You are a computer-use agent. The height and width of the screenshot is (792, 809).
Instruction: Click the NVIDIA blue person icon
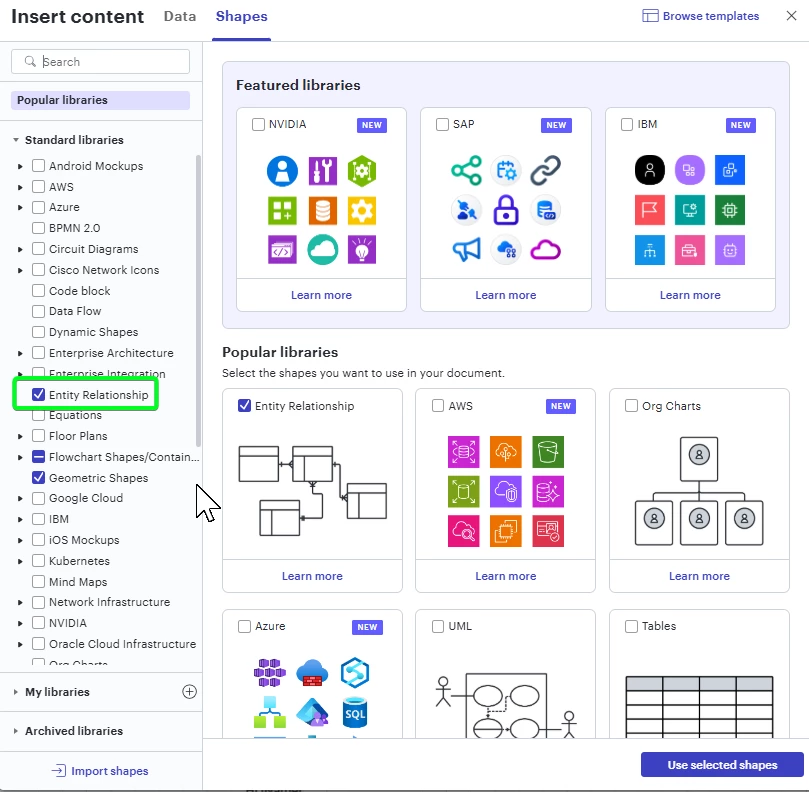click(282, 171)
